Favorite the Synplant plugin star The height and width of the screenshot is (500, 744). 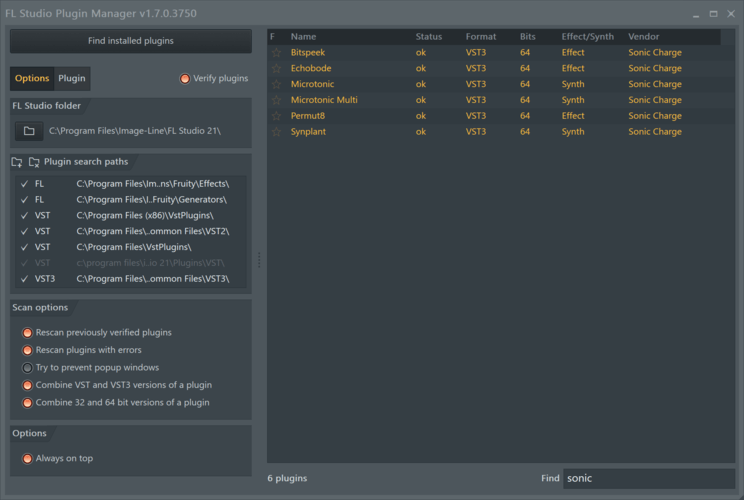[x=276, y=132]
